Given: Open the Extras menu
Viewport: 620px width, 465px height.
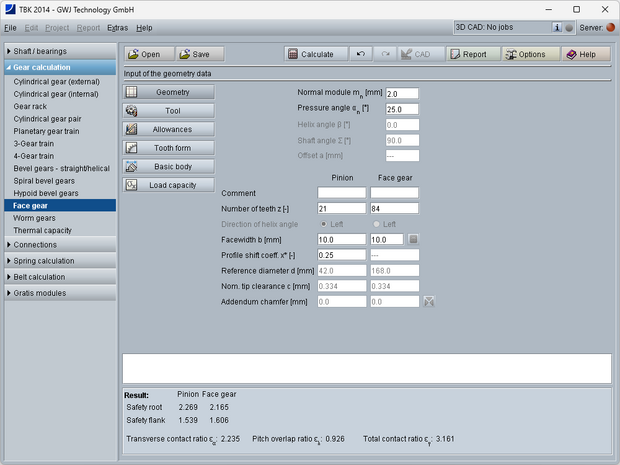Looking at the screenshot, I should coord(117,27).
